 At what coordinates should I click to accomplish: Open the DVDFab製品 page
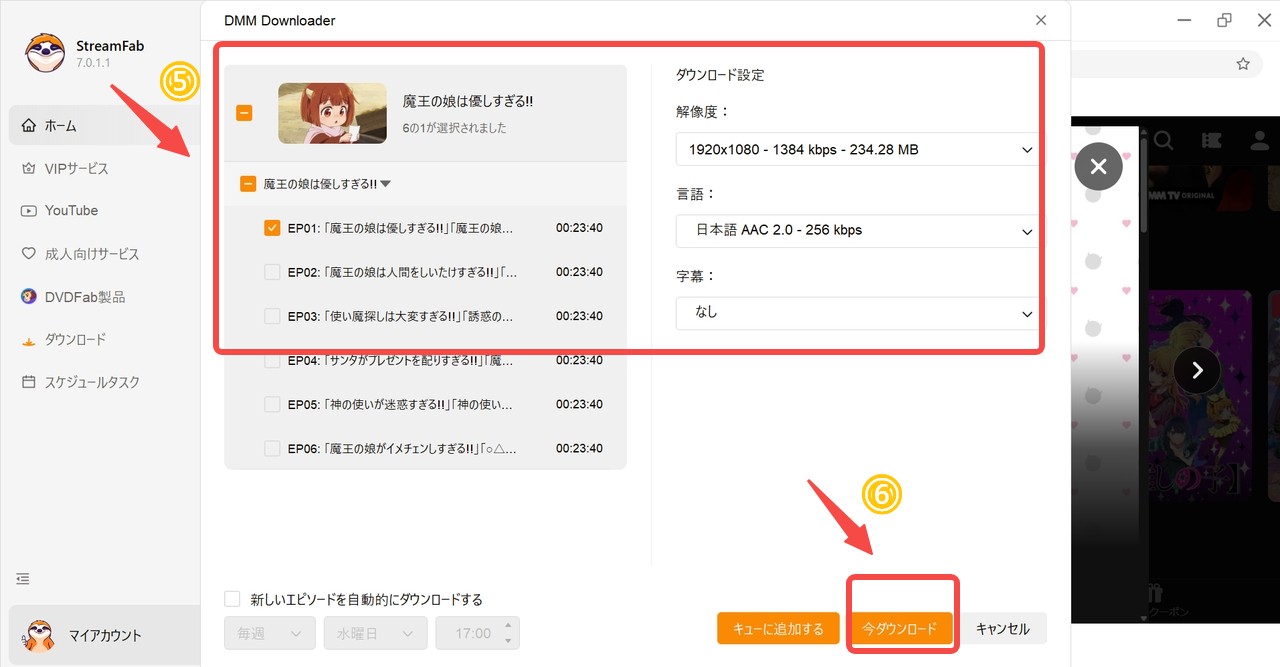pyautogui.click(x=85, y=296)
